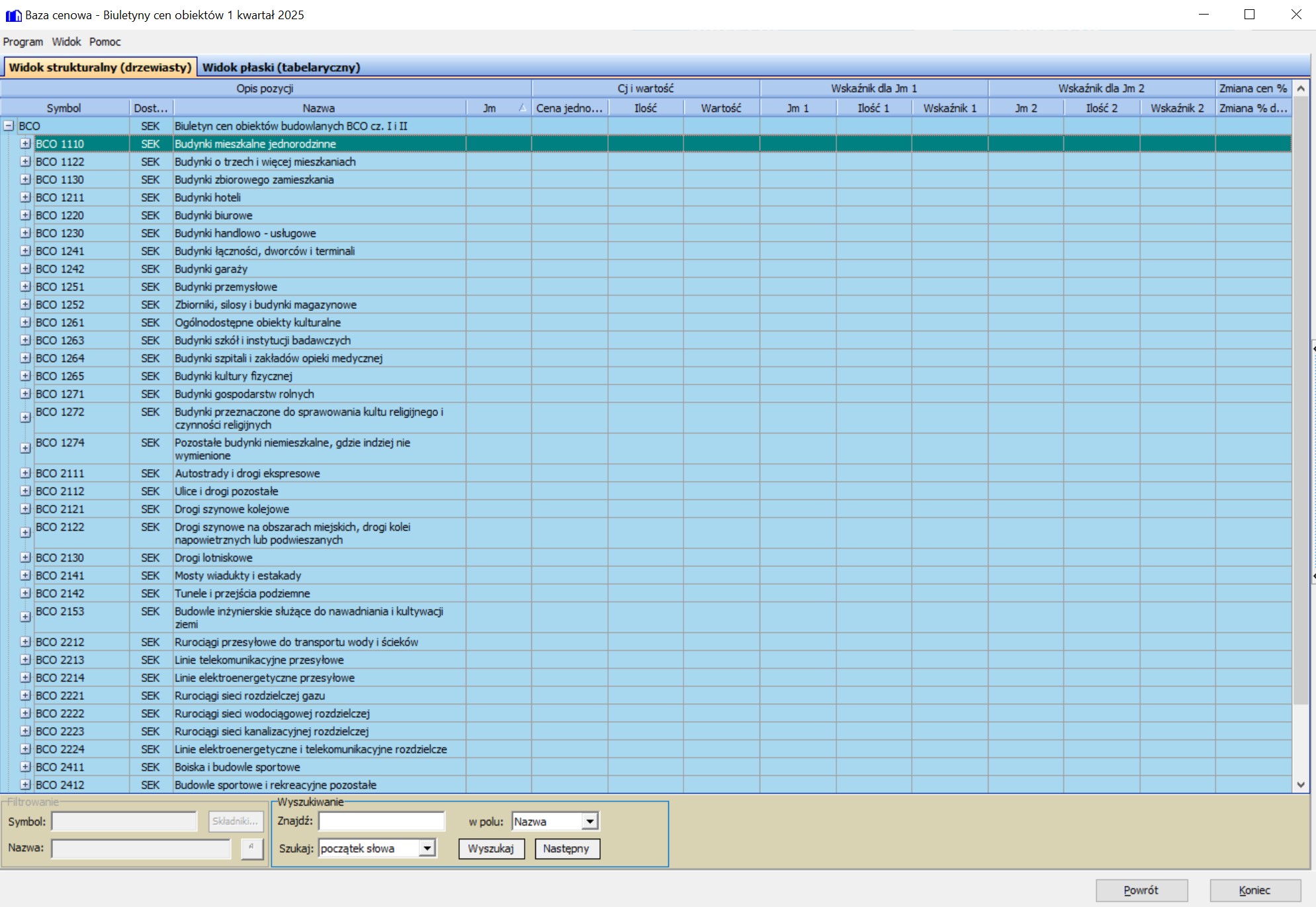Open the Szukaj 'początek słowa' dropdown
This screenshot has width=1316, height=907.
click(x=427, y=848)
